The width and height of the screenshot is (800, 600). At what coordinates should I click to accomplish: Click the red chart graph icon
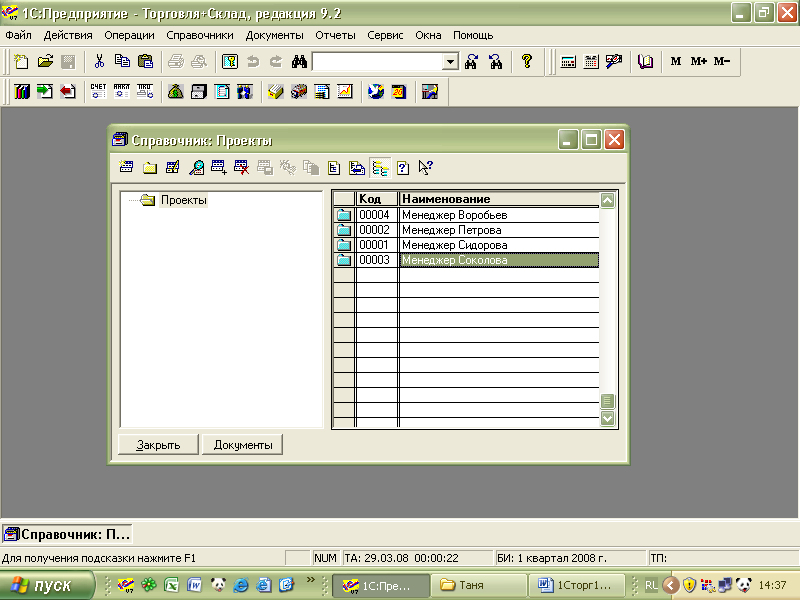tap(345, 92)
